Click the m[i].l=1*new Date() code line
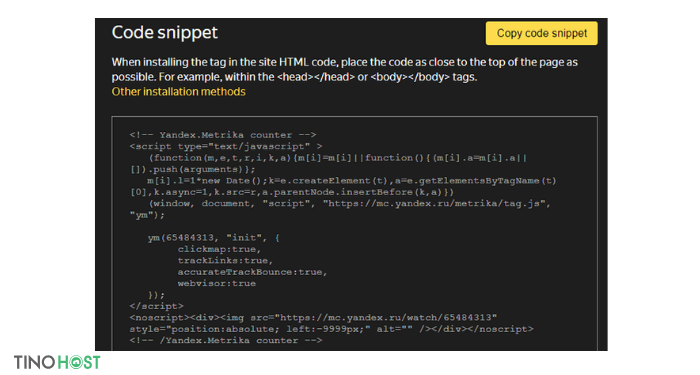The width and height of the screenshot is (700, 375). coord(352,181)
